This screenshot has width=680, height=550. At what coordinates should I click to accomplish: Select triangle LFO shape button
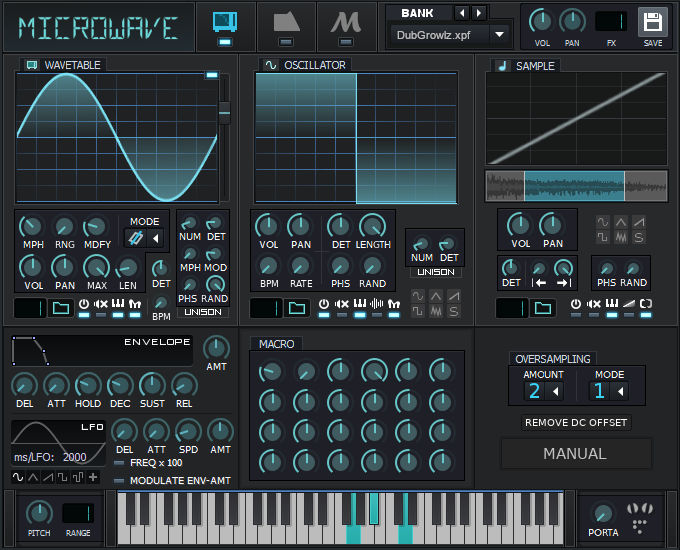pos(33,477)
